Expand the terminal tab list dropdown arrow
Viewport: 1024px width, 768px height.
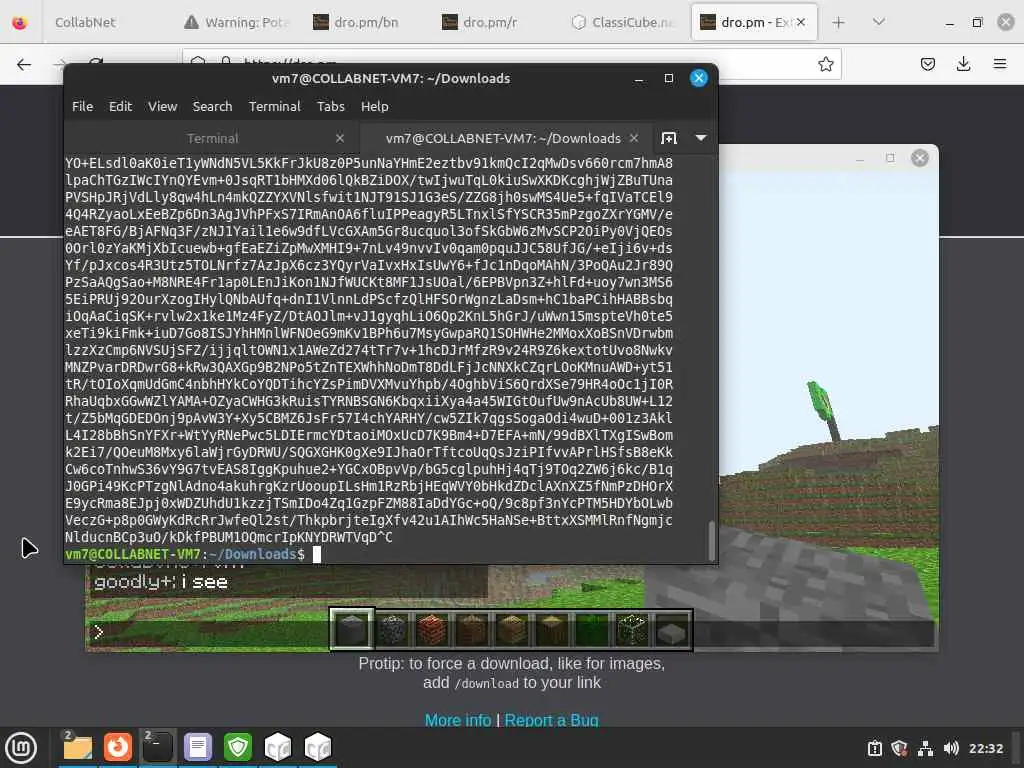click(701, 138)
